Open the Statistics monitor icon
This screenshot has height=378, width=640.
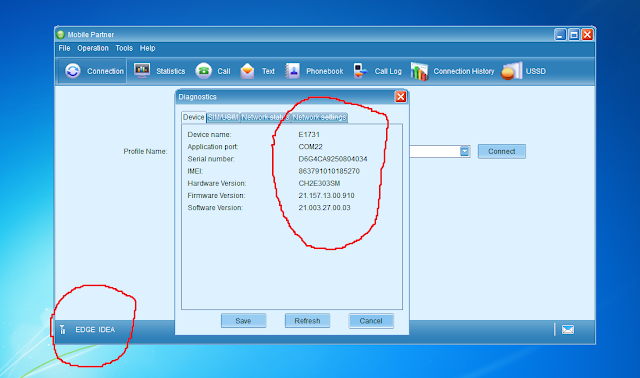[x=142, y=71]
